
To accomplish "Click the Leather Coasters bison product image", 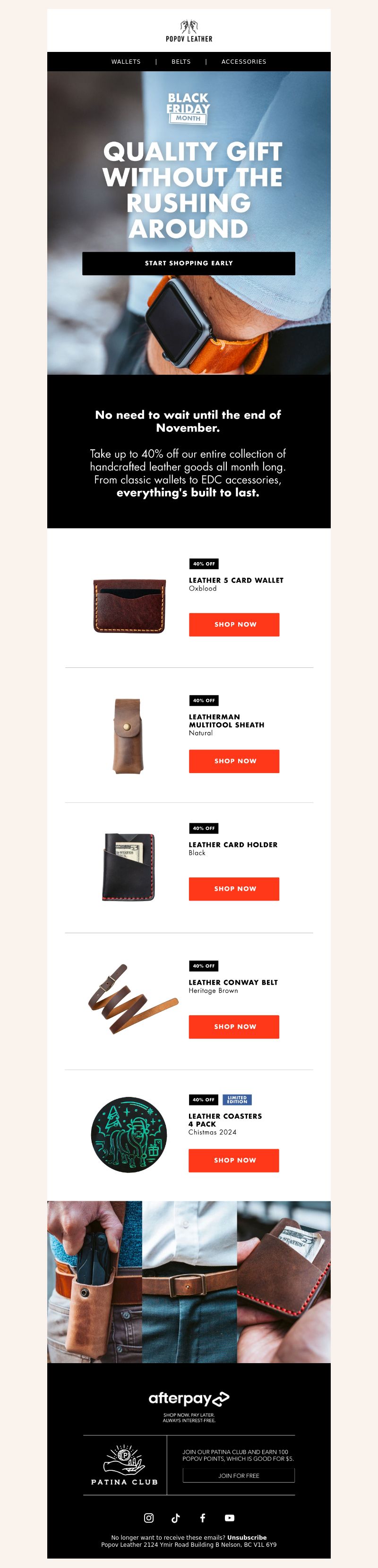I will (129, 1135).
